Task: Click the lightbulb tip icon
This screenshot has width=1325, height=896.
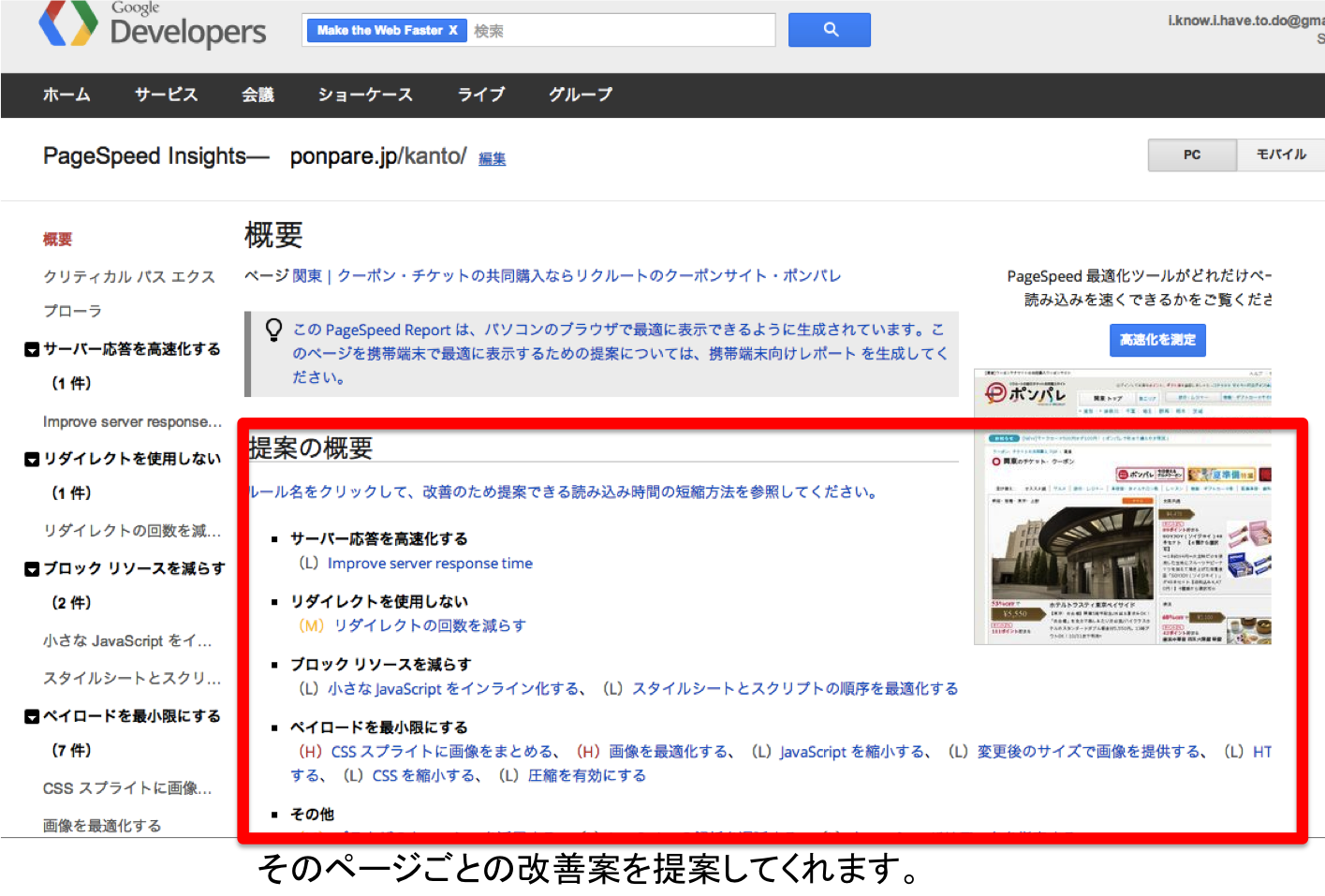Action: pyautogui.click(x=273, y=330)
